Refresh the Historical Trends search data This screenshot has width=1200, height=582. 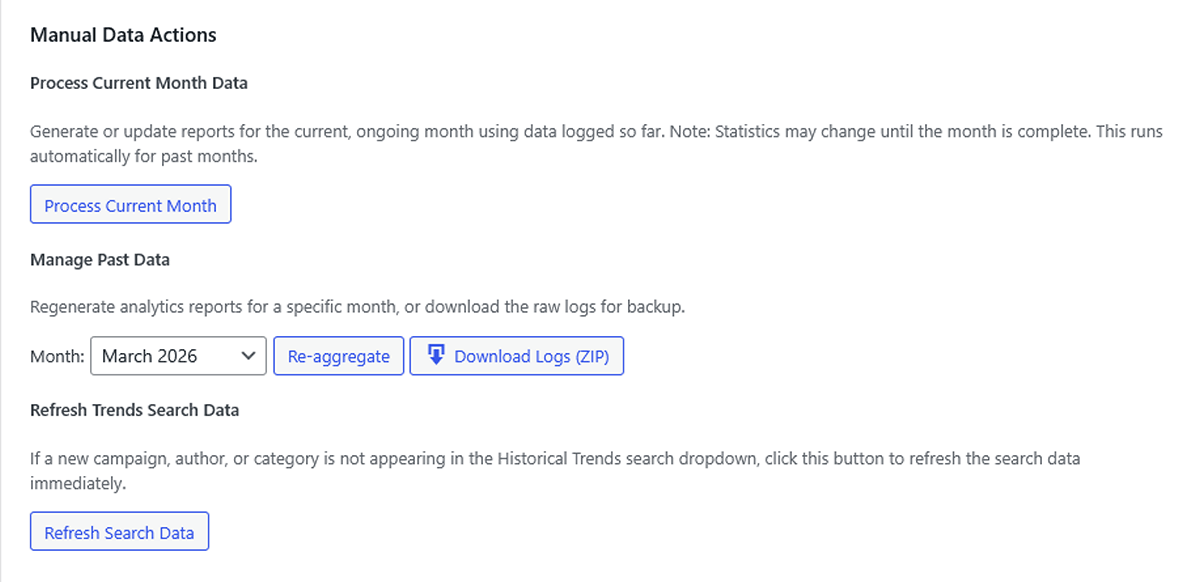119,531
